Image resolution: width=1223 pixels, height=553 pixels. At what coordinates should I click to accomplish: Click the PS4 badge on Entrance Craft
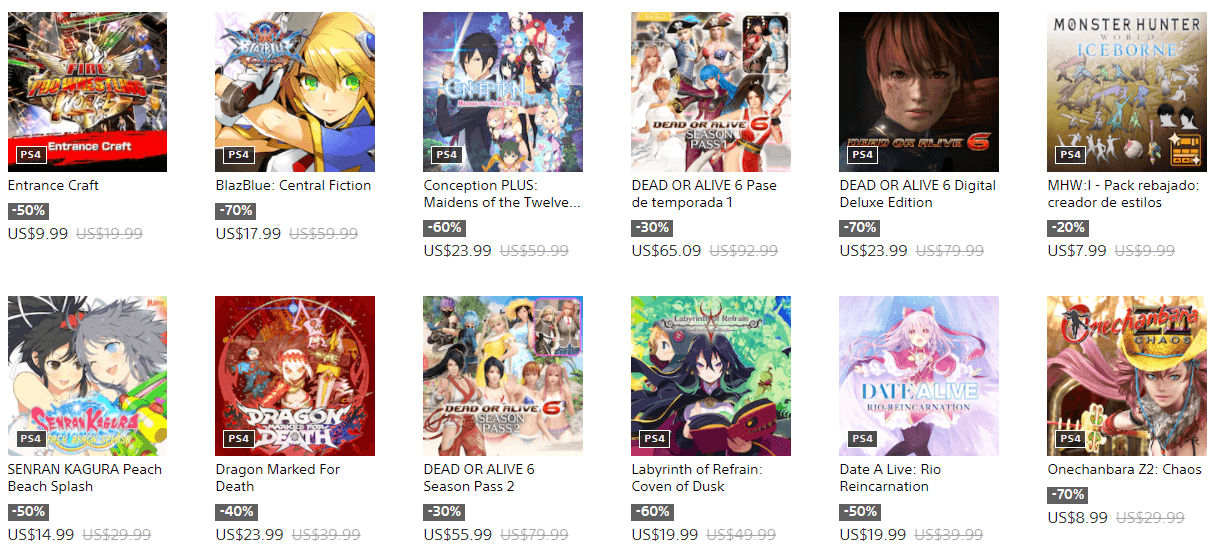point(30,155)
